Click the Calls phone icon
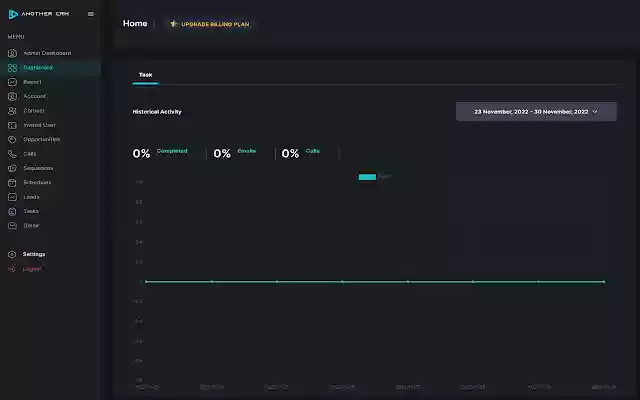This screenshot has width=640, height=400. pos(12,154)
